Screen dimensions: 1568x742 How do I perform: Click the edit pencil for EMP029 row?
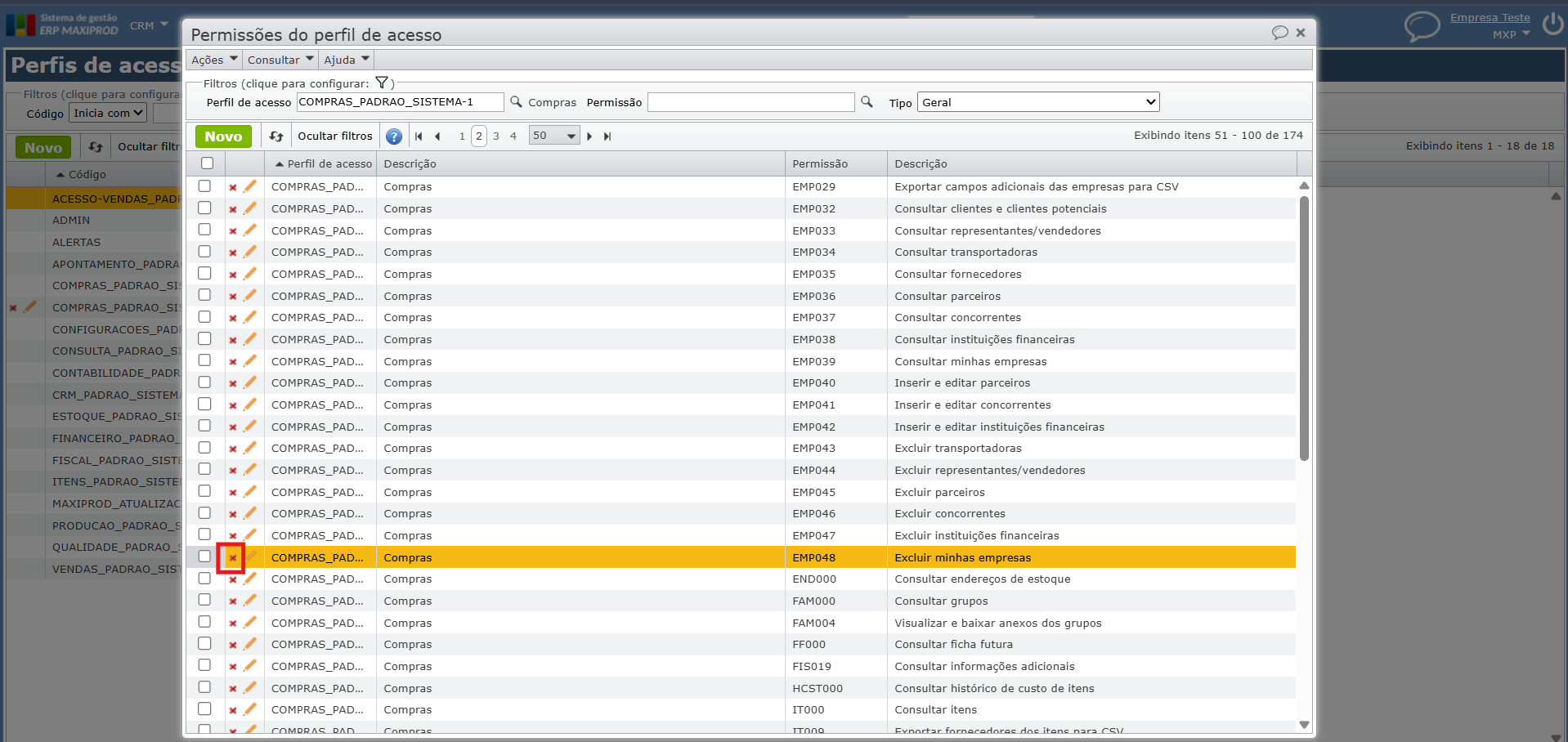[x=250, y=186]
